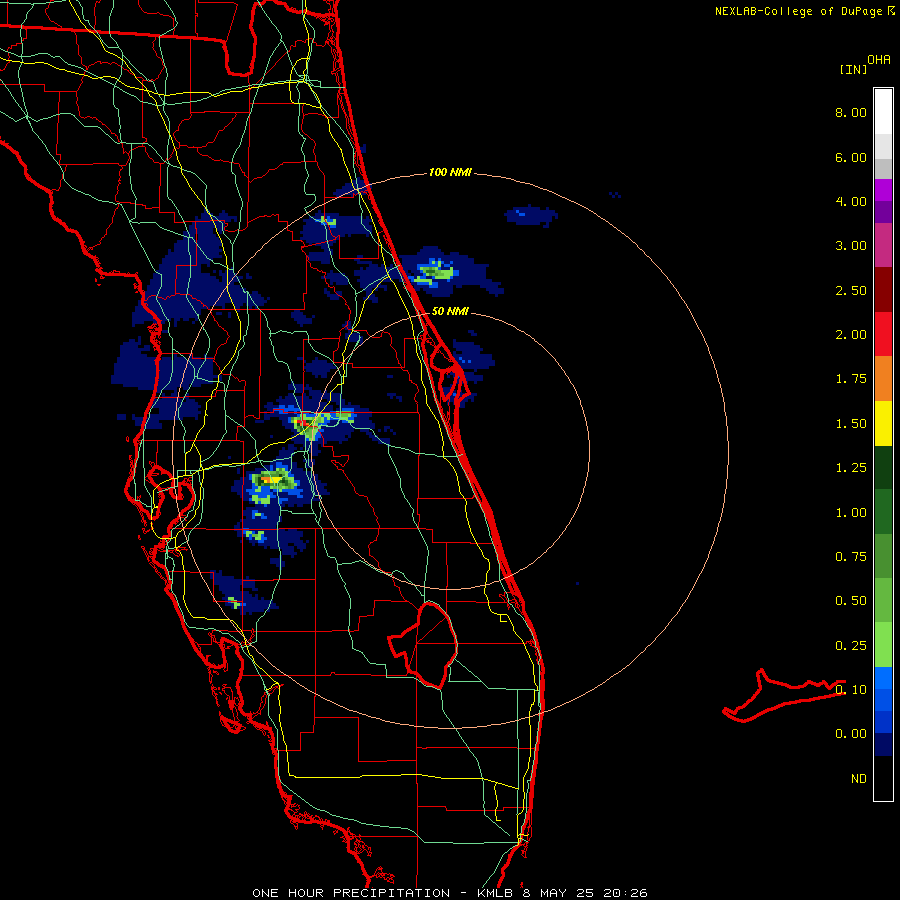Click the 4.00 legend value
This screenshot has height=900, width=900.
pos(851,201)
